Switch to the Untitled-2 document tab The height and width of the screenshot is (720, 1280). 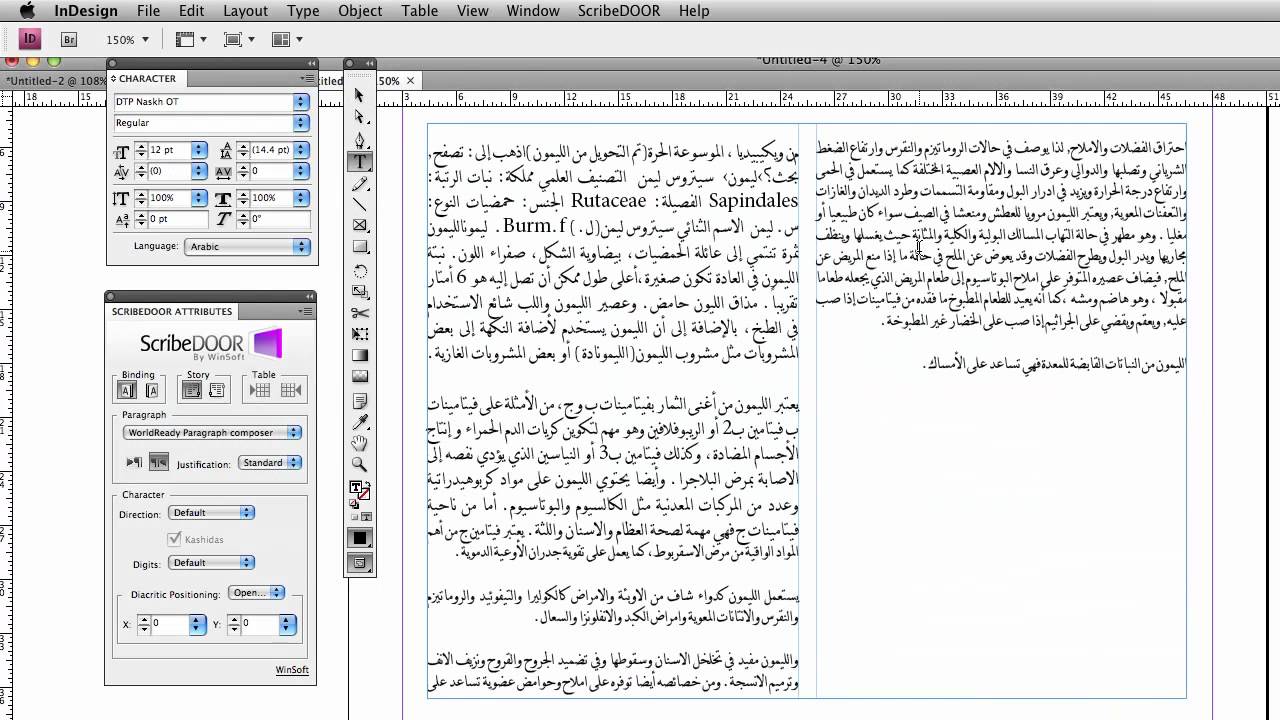[x=55, y=80]
